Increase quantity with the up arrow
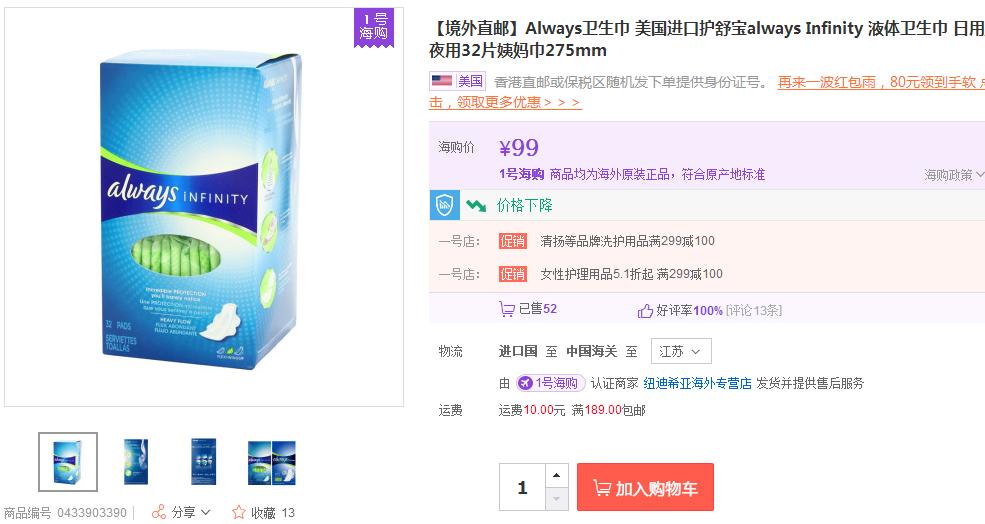 click(x=556, y=475)
